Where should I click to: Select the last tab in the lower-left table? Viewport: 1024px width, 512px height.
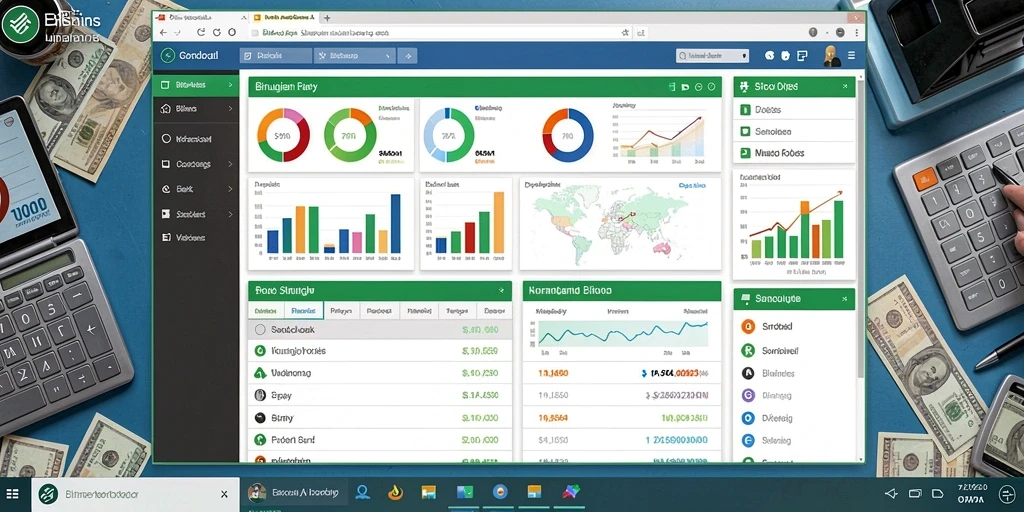point(494,311)
